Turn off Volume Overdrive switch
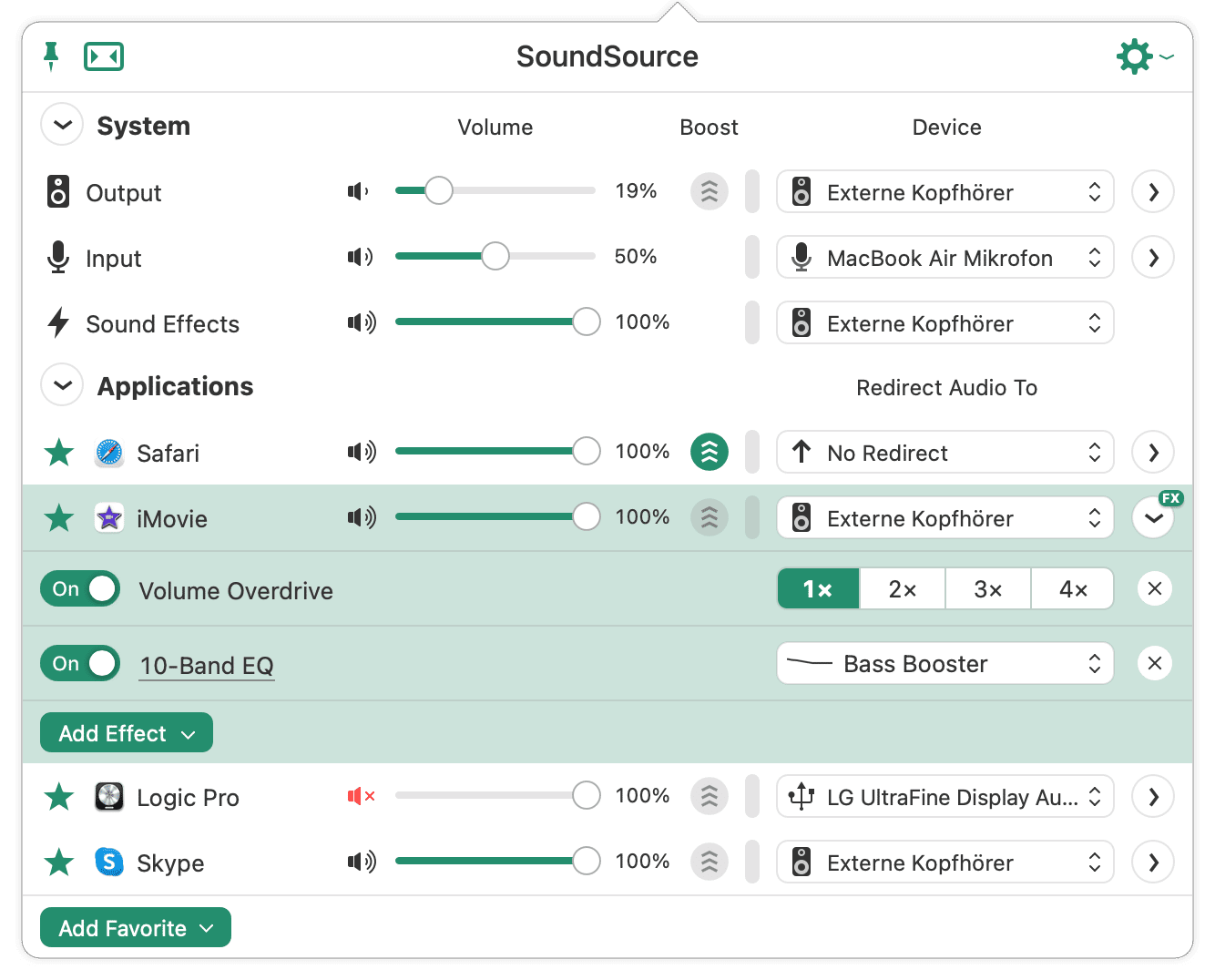 [x=80, y=588]
